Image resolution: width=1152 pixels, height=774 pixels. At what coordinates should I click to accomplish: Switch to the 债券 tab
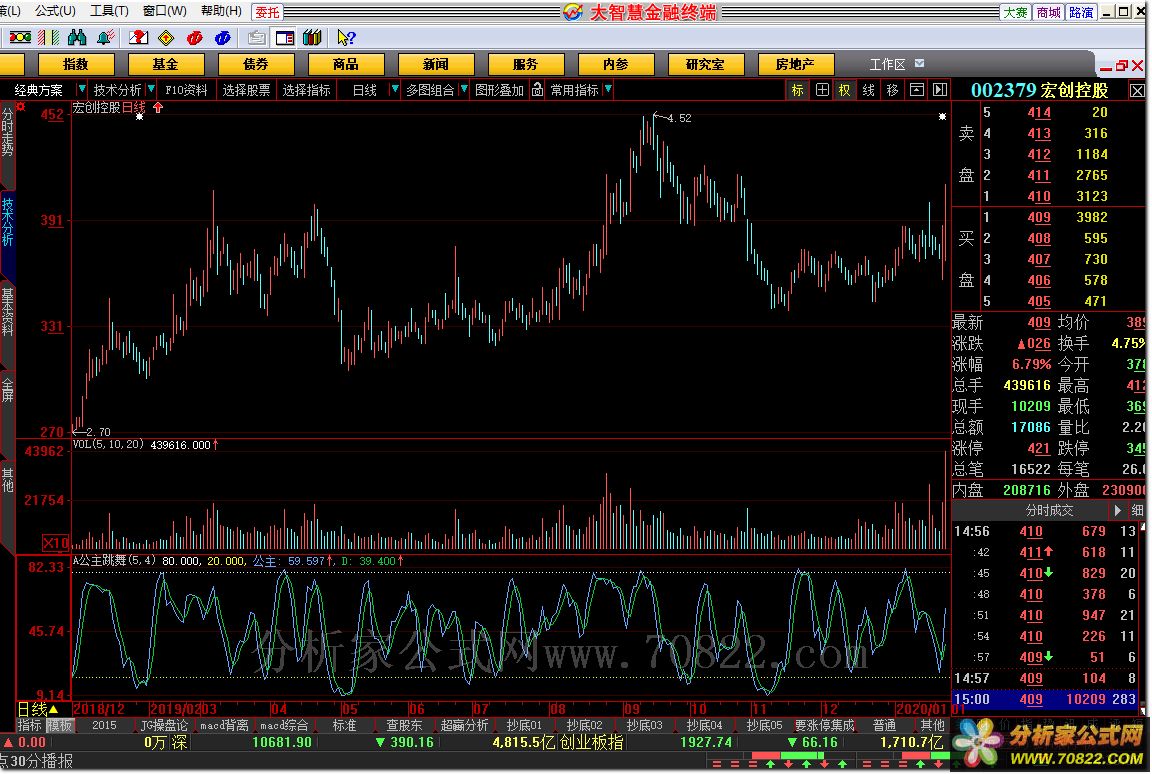[256, 64]
